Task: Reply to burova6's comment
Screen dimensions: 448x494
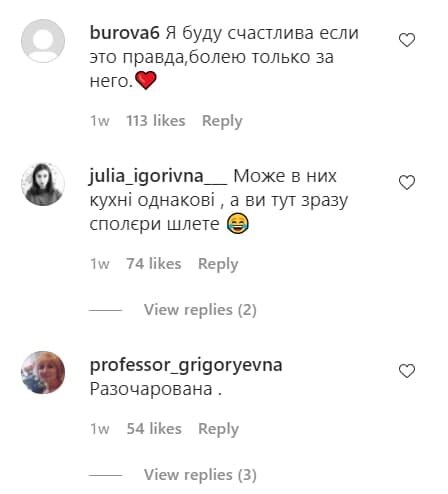Action: point(222,121)
